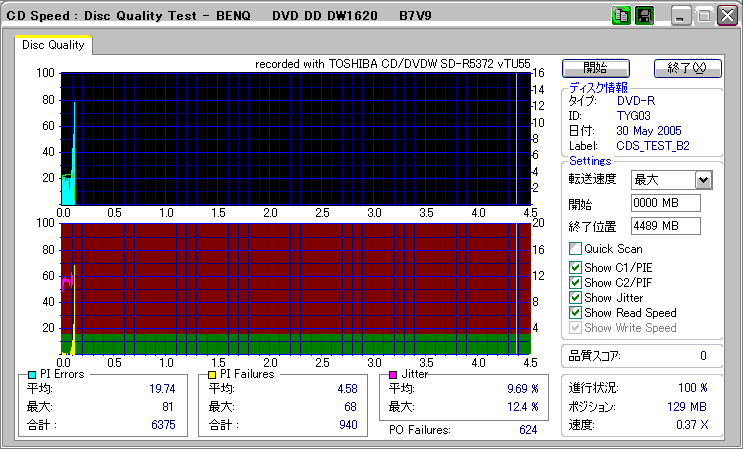Toggle Show Read Speed checkbox

click(x=575, y=313)
